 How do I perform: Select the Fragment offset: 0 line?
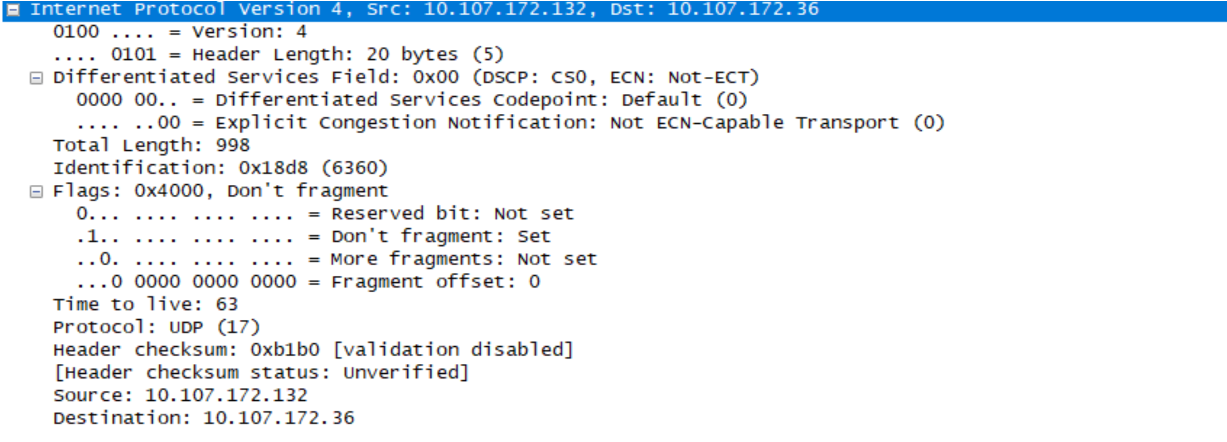308,282
